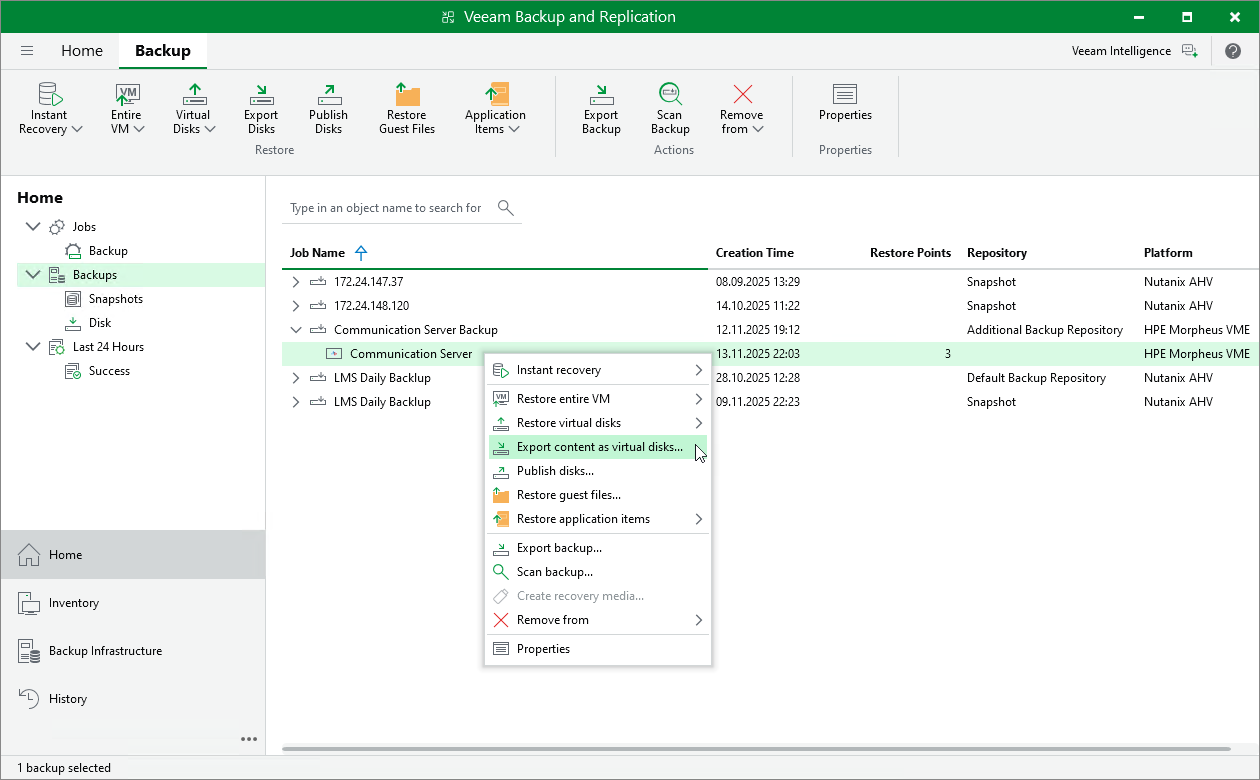Open Backup Infrastructure view
Viewport: 1260px width, 780px height.
coord(105,650)
